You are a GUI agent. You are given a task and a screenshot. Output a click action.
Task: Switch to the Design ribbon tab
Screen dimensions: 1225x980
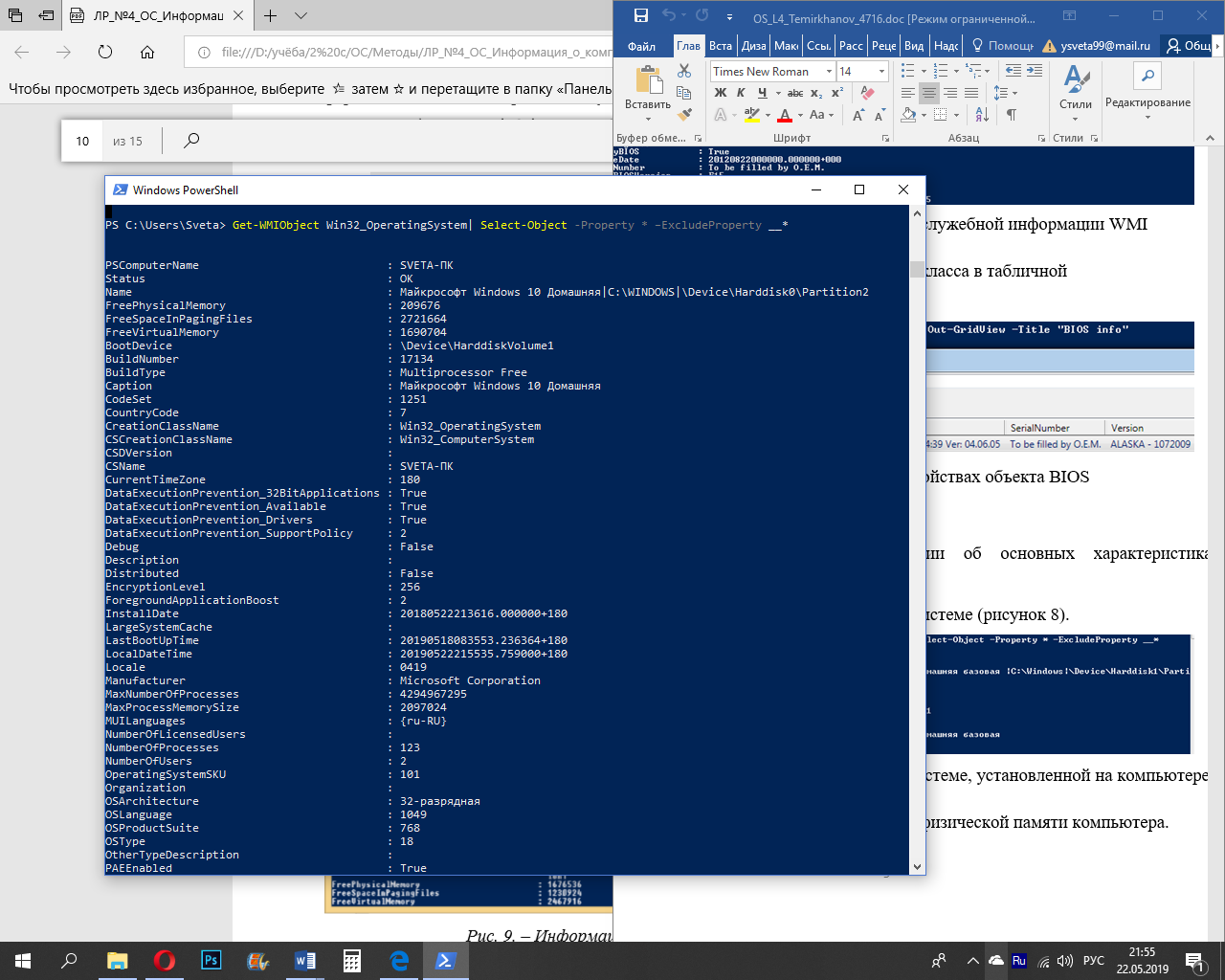pyautogui.click(x=754, y=46)
